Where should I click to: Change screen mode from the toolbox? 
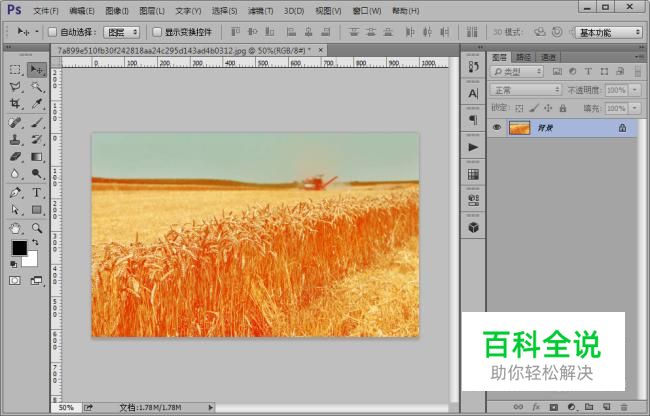pyautogui.click(x=36, y=281)
